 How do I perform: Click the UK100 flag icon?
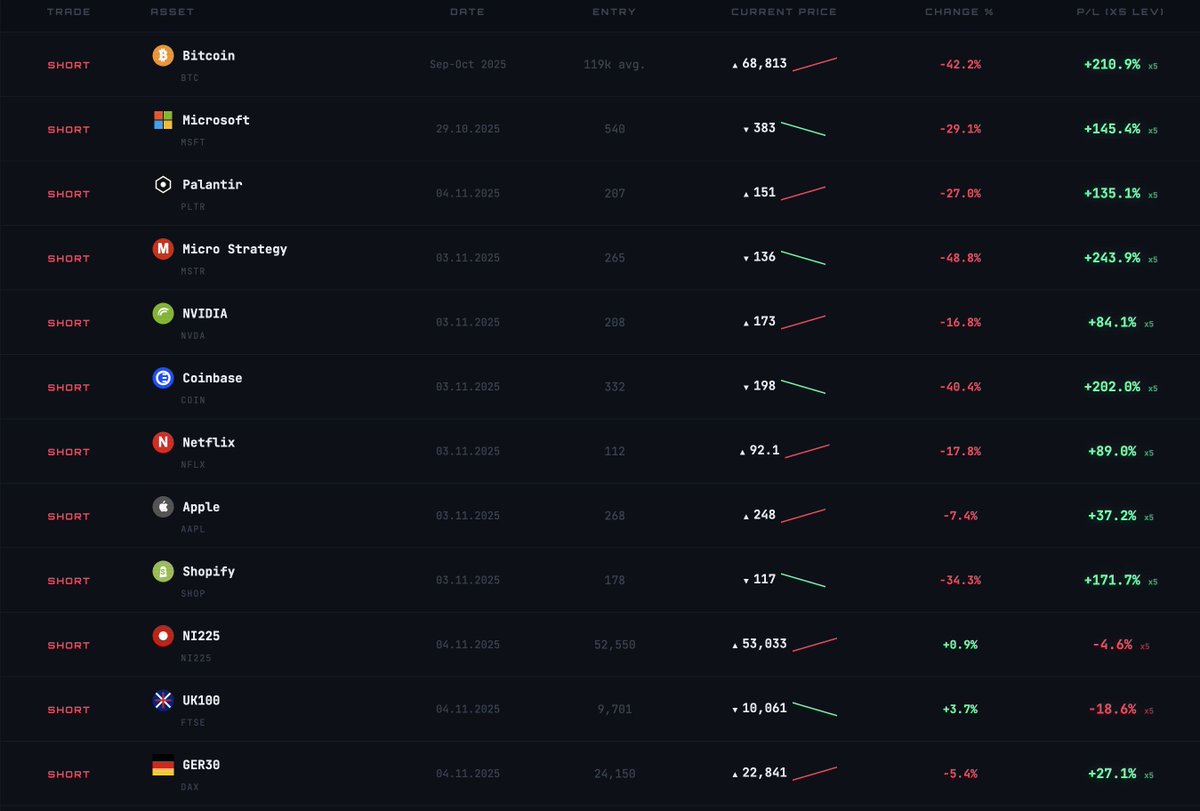163,701
